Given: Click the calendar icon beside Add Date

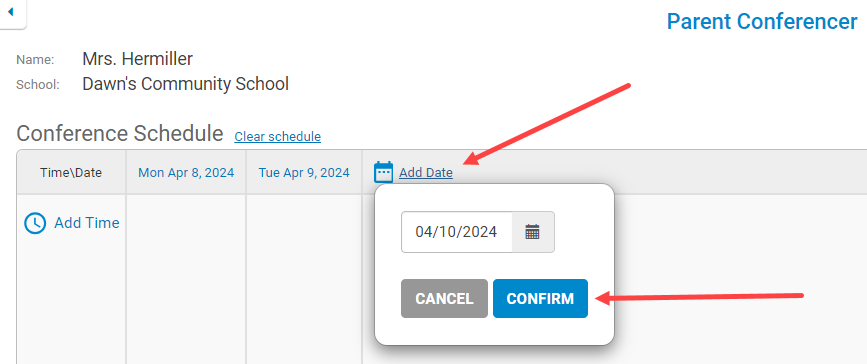Looking at the screenshot, I should click(383, 172).
